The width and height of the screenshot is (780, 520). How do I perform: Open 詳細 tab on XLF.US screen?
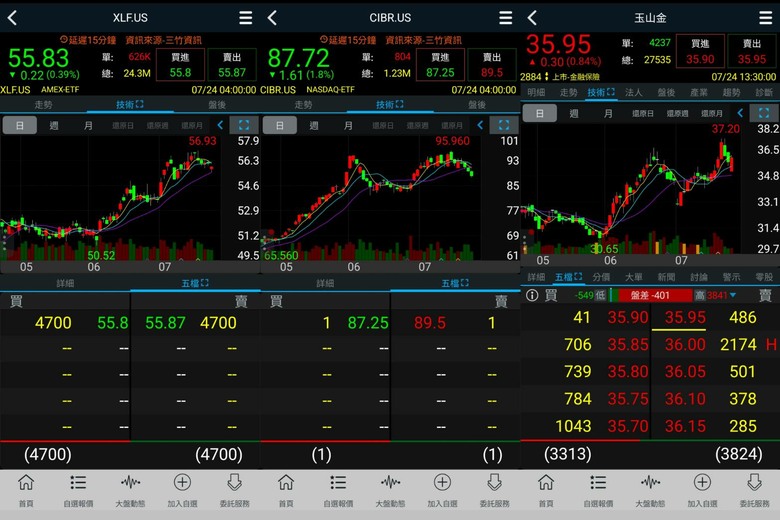point(65,283)
